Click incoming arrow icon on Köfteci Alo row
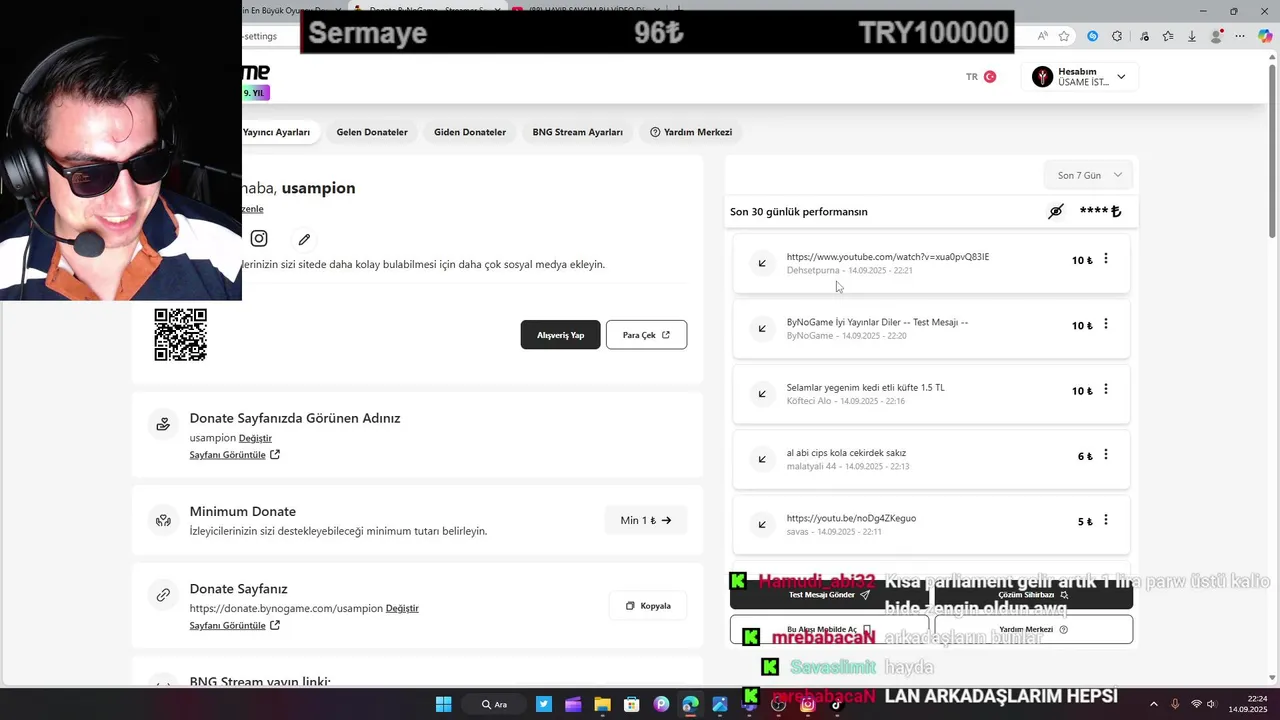This screenshot has height=720, width=1280. [x=762, y=394]
